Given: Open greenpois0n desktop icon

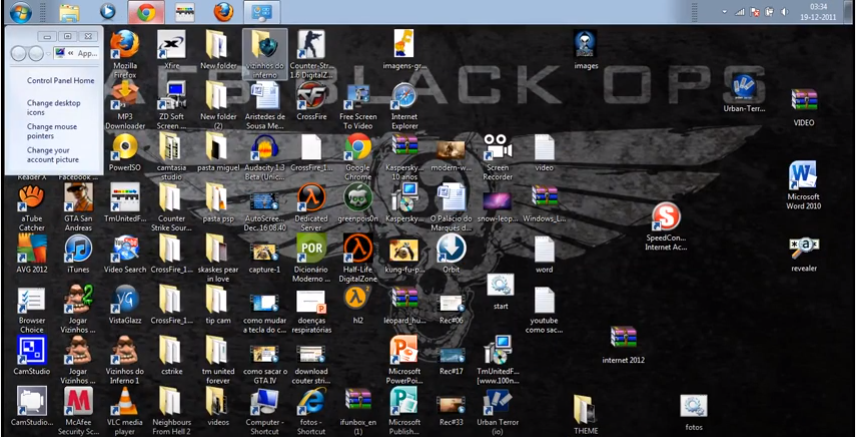Looking at the screenshot, I should click(x=358, y=203).
